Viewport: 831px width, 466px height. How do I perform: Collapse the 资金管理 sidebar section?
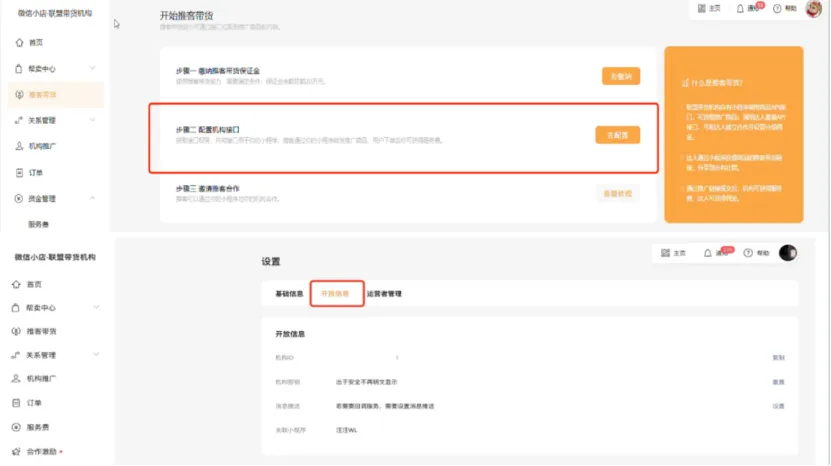tap(92, 198)
